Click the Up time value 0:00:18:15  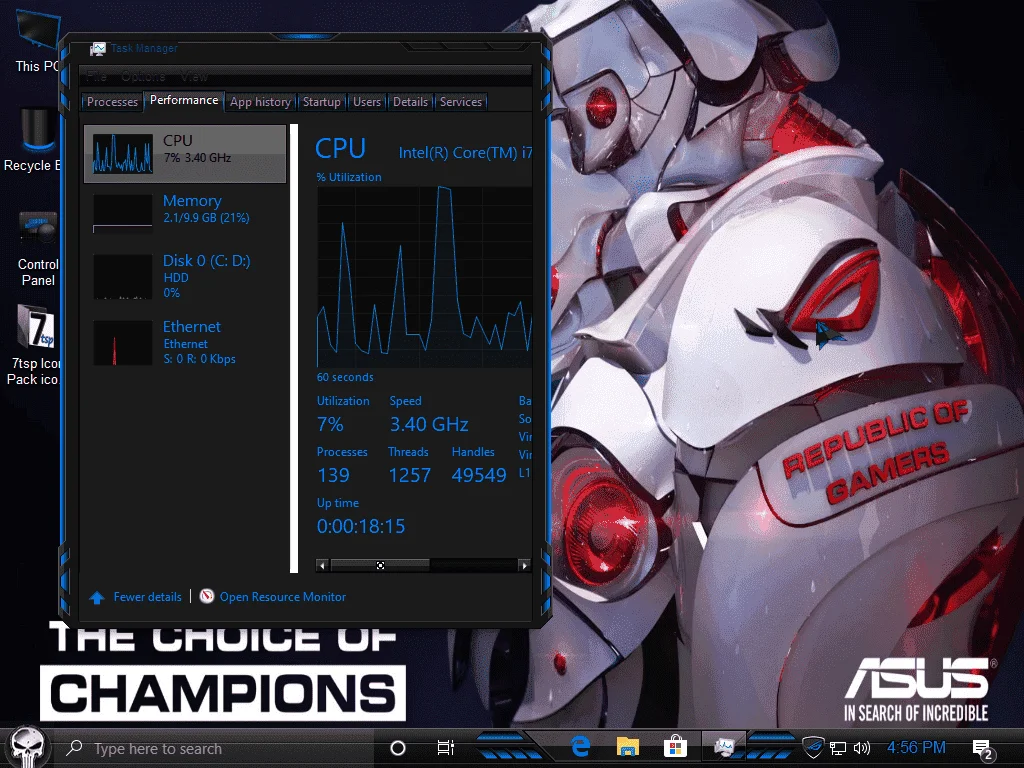click(x=360, y=526)
